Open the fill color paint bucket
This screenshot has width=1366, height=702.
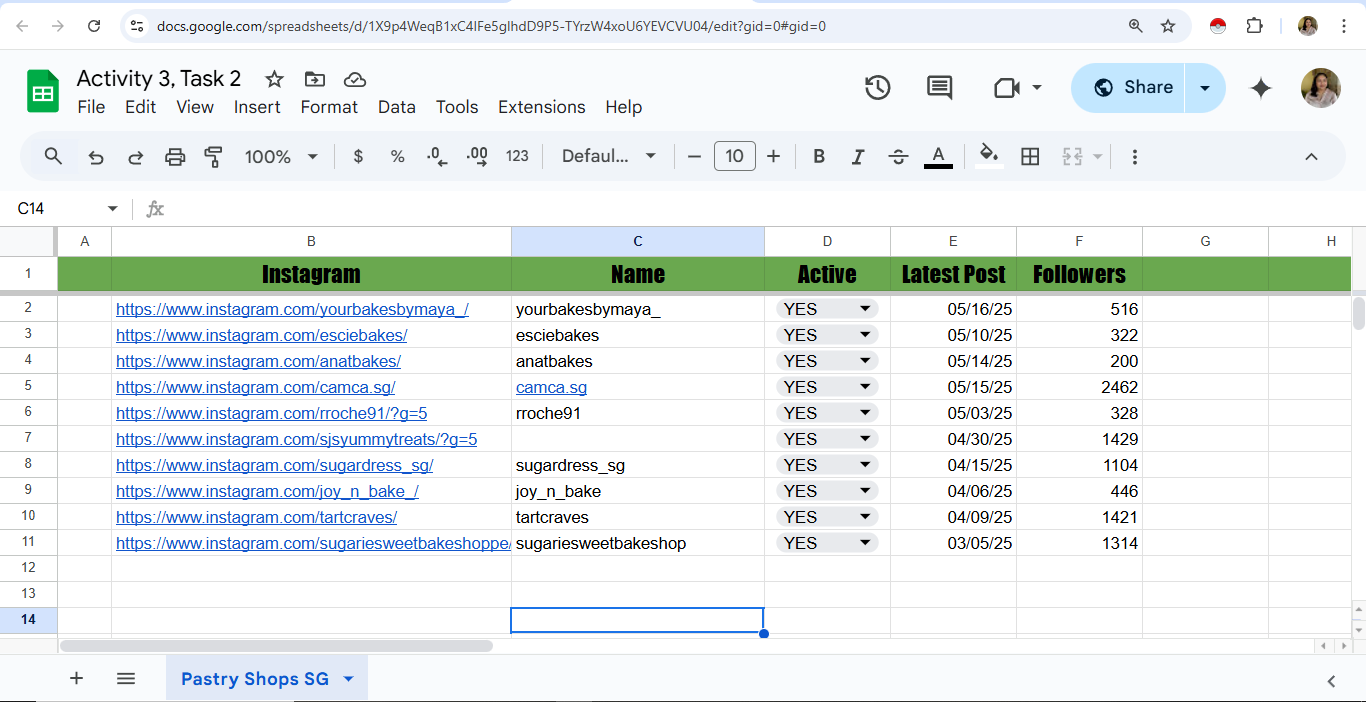(x=988, y=155)
